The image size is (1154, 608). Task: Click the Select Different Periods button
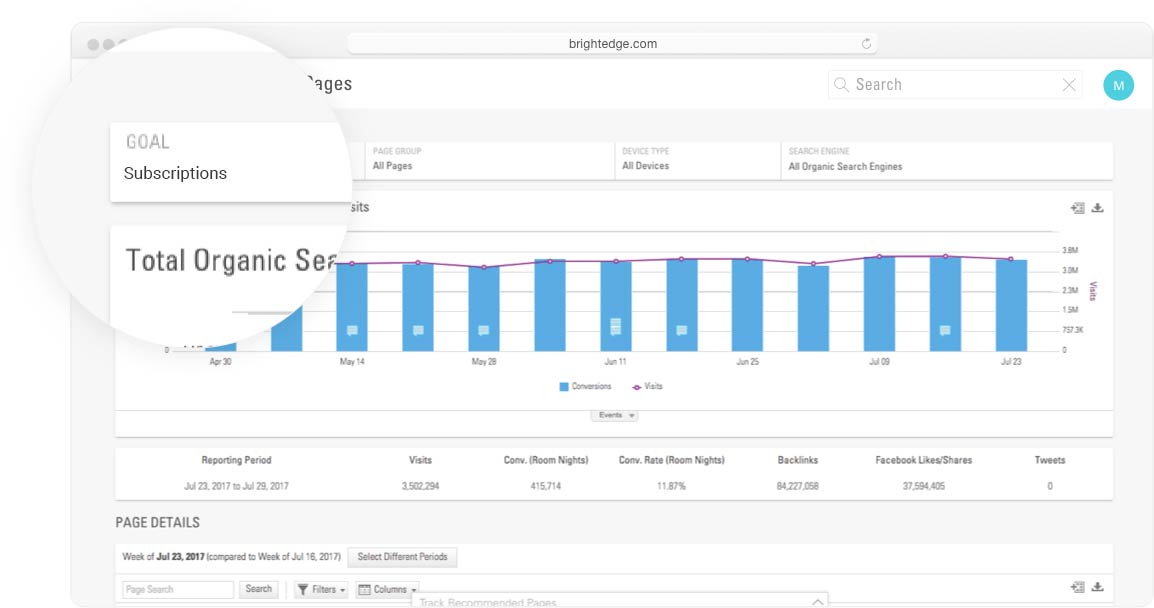402,557
